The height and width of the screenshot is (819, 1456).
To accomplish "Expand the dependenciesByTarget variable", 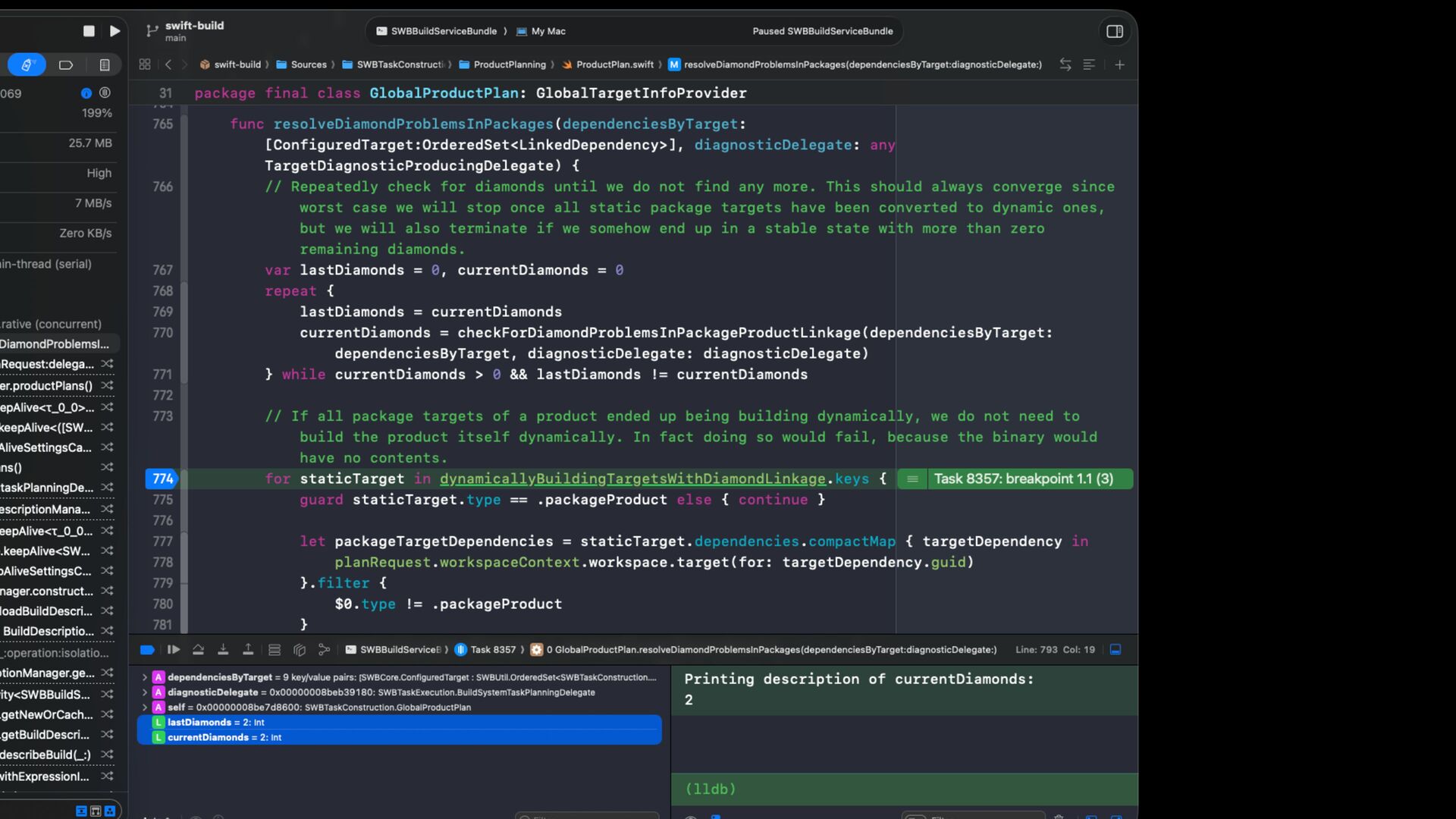I will click(145, 677).
